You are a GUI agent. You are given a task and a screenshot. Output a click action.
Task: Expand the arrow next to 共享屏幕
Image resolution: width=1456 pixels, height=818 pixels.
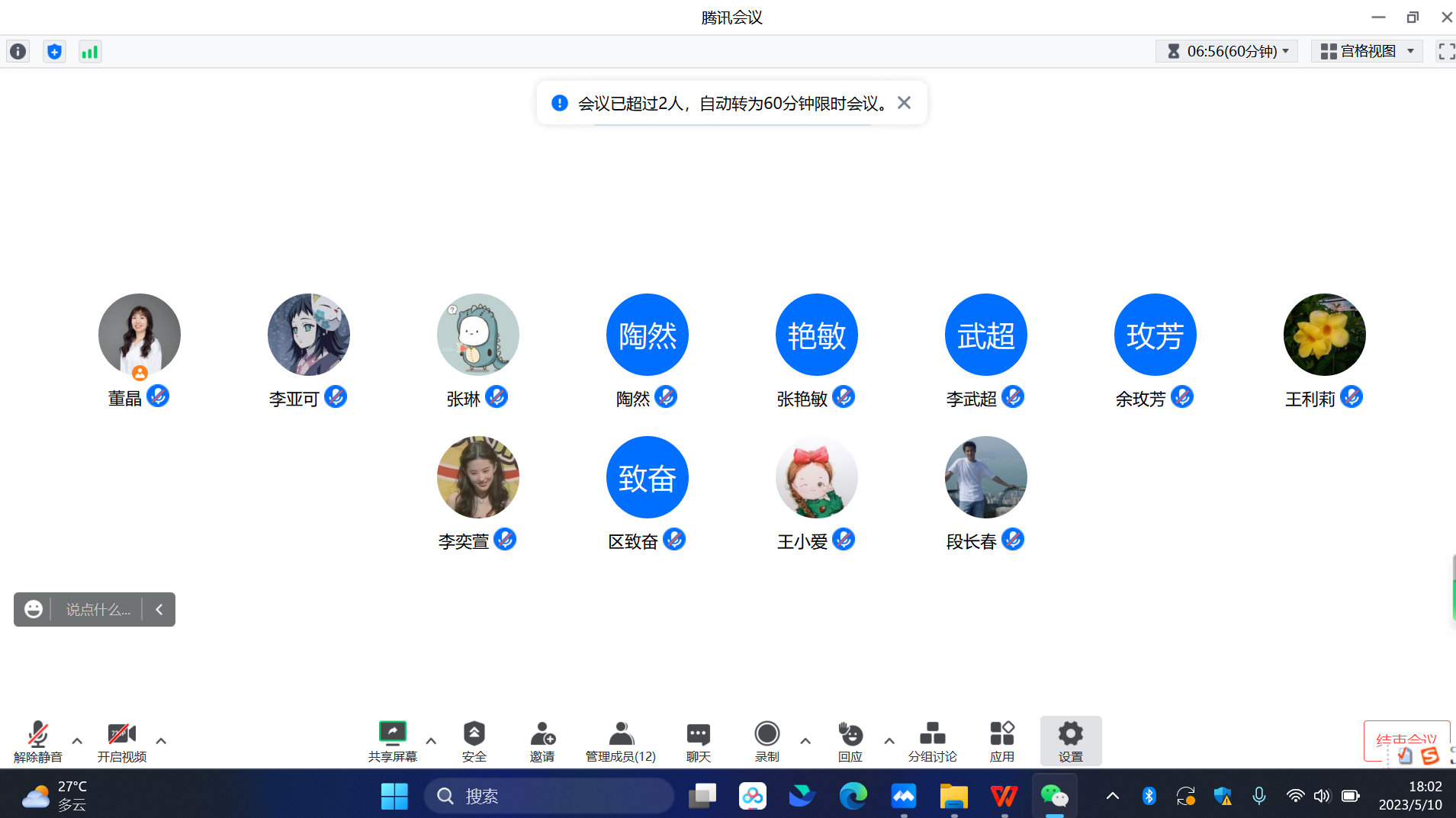[431, 741]
